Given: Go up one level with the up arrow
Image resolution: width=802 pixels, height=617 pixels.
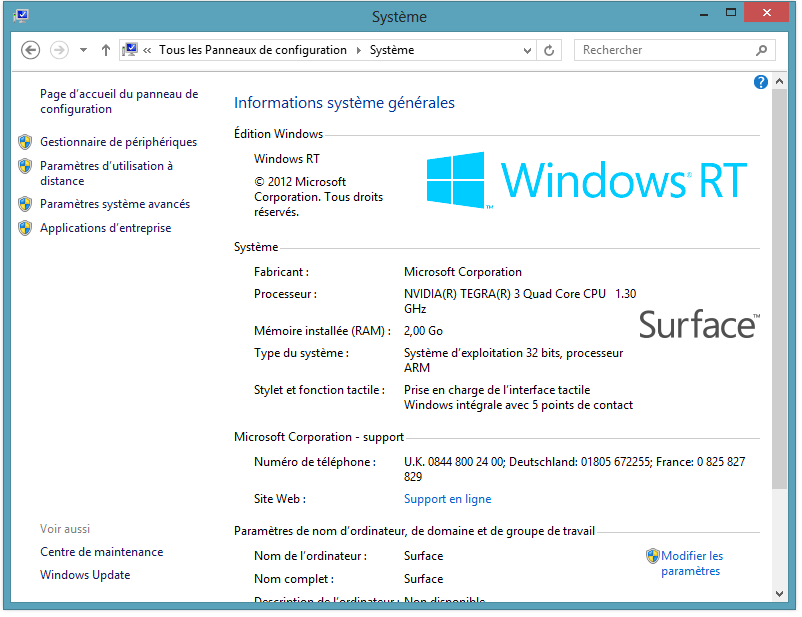Looking at the screenshot, I should pyautogui.click(x=105, y=50).
